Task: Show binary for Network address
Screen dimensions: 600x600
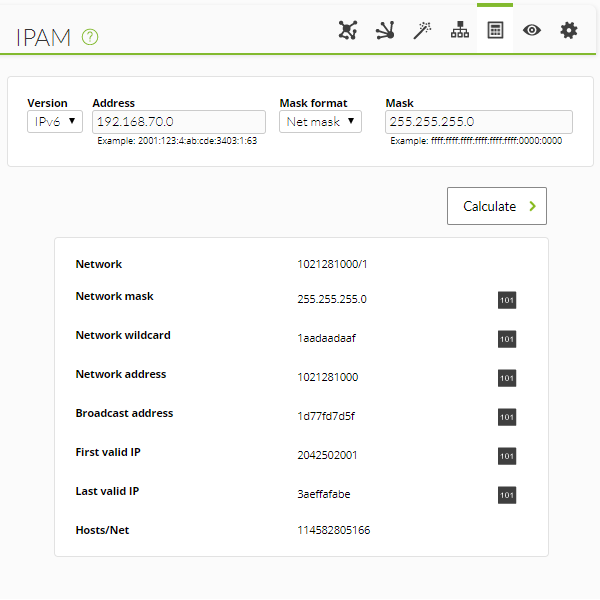Action: pyautogui.click(x=507, y=378)
